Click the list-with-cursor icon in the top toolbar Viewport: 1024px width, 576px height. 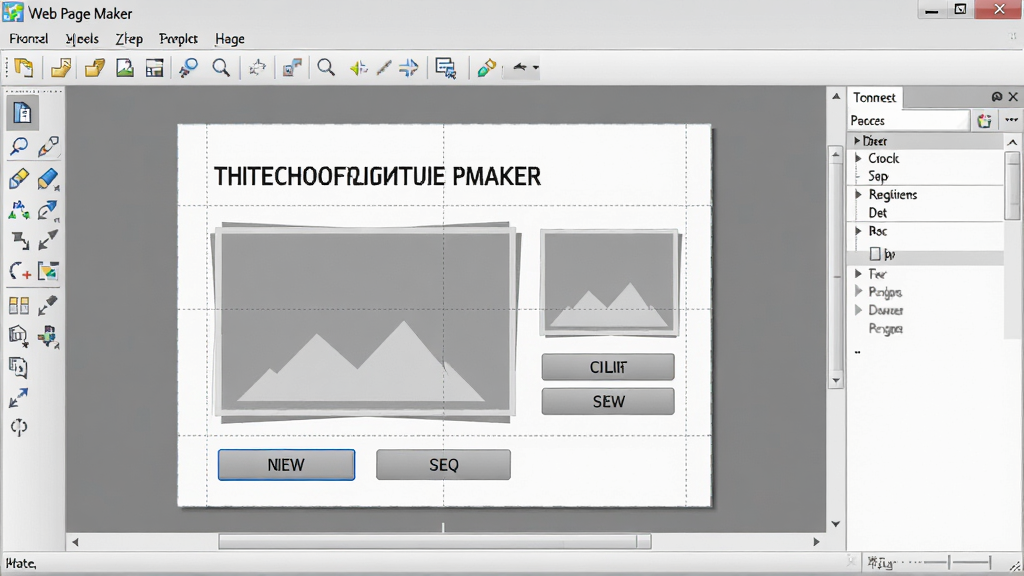(x=445, y=67)
